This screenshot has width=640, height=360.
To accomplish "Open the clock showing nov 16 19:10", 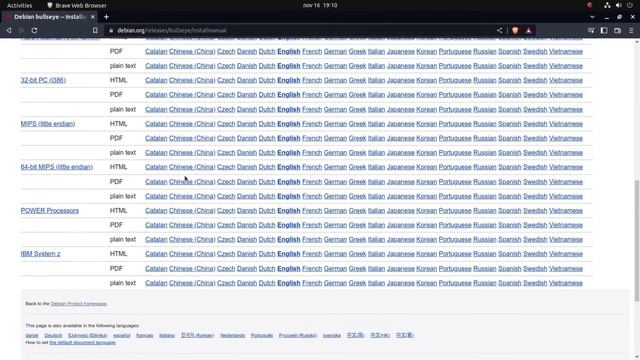I will (320, 5).
